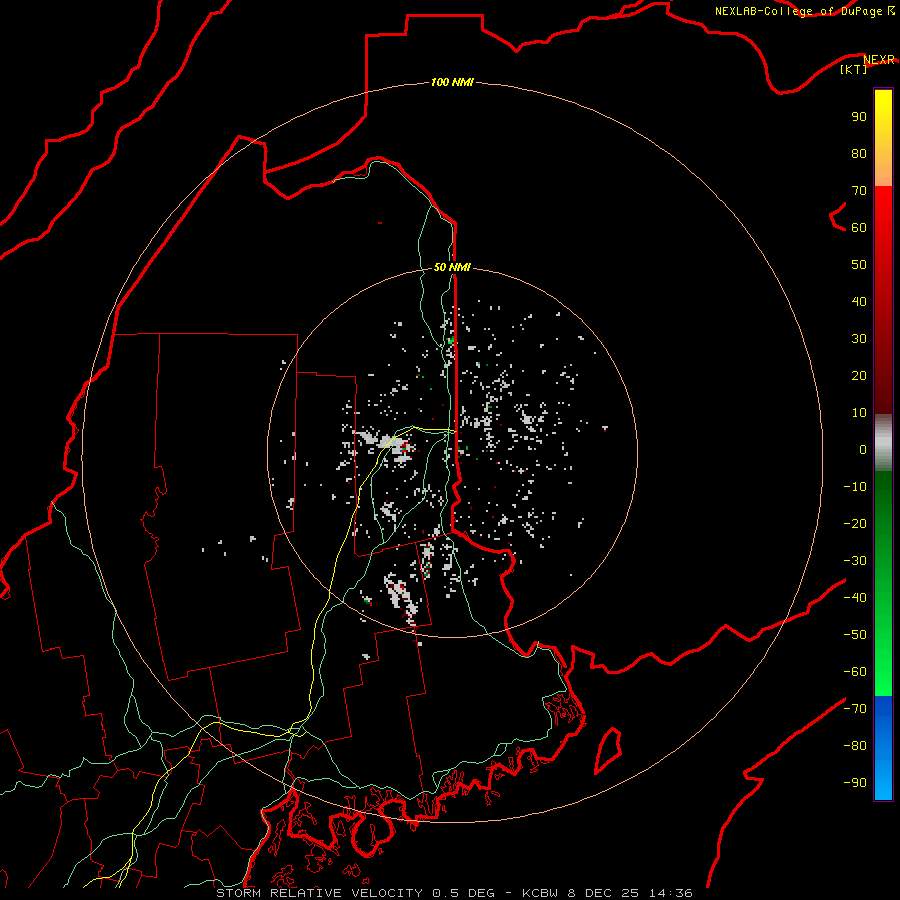Click the NEXR label above the color scale
Screen dimensions: 900x900
pos(879,59)
